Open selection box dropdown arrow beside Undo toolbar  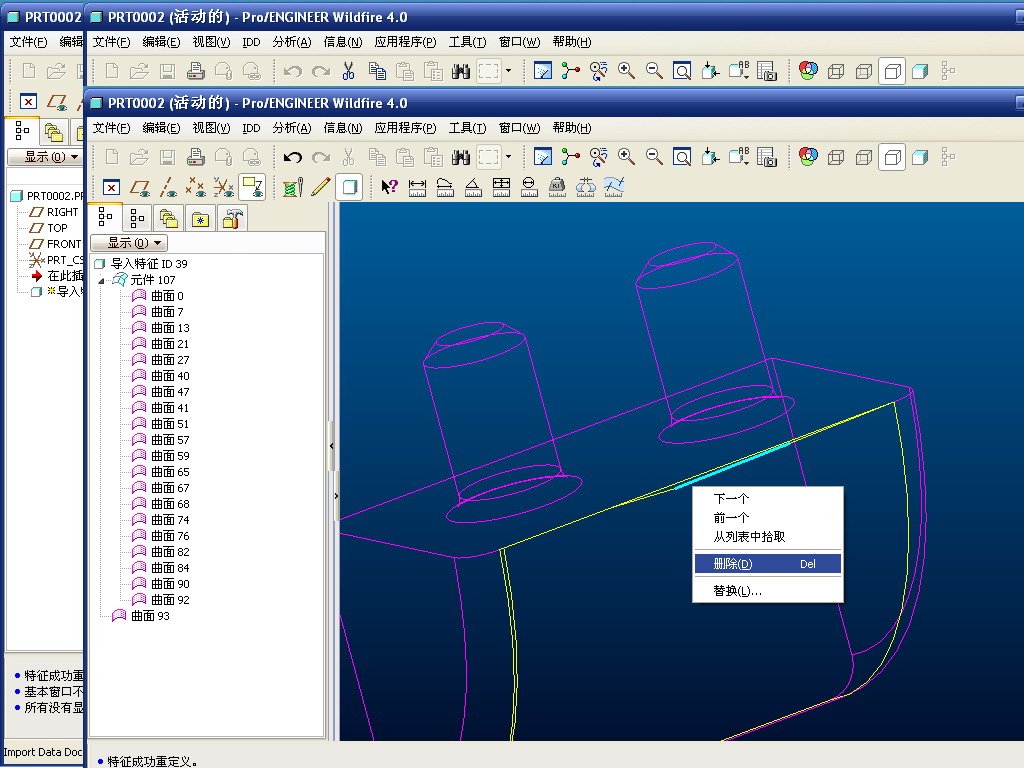(x=508, y=157)
